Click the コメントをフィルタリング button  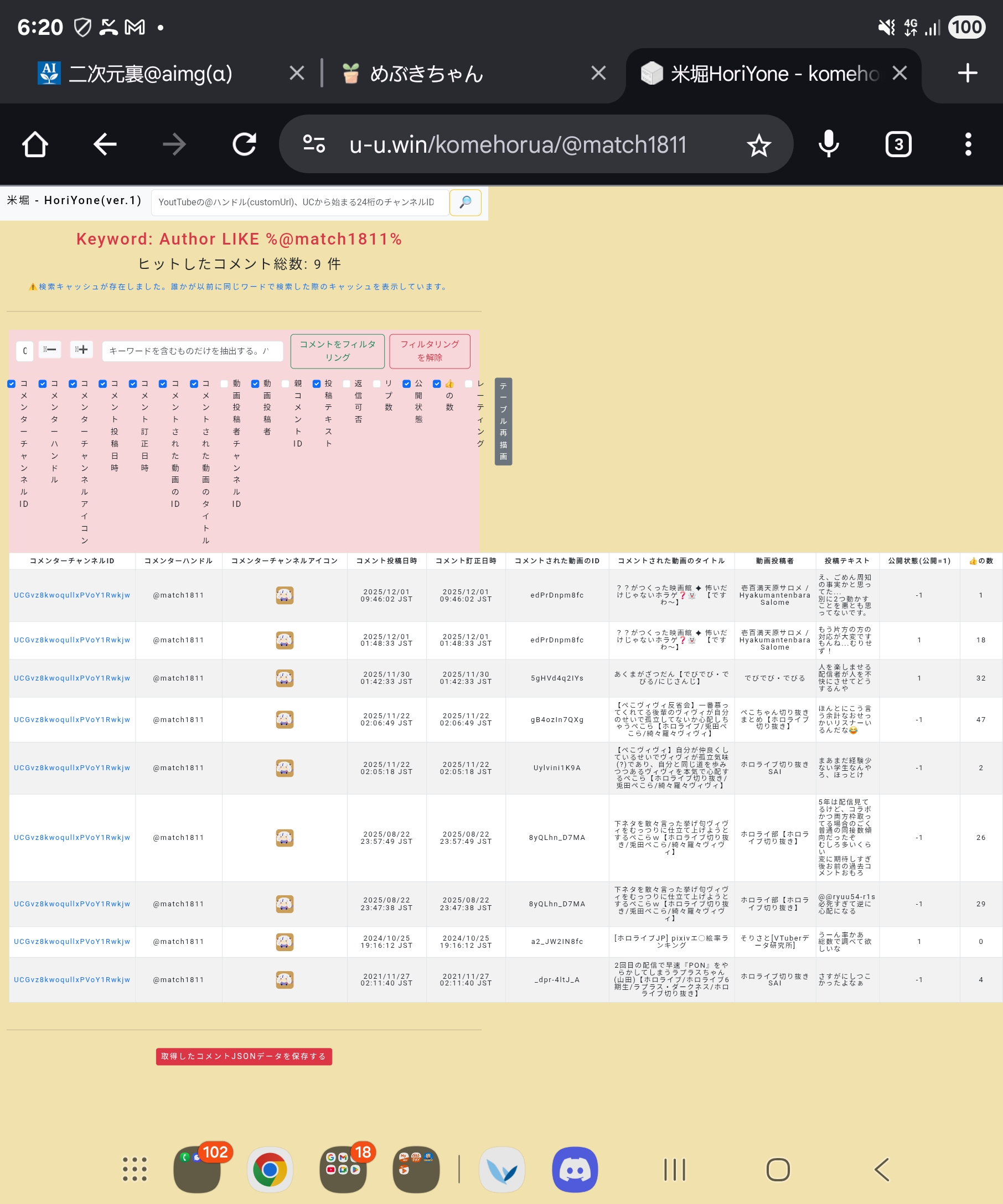[x=337, y=351]
